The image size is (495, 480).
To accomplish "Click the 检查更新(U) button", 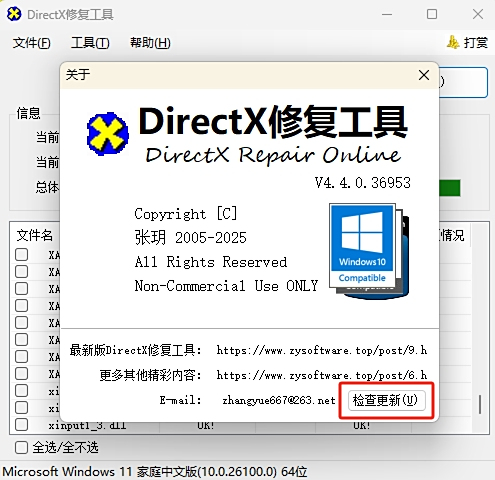I will click(387, 400).
